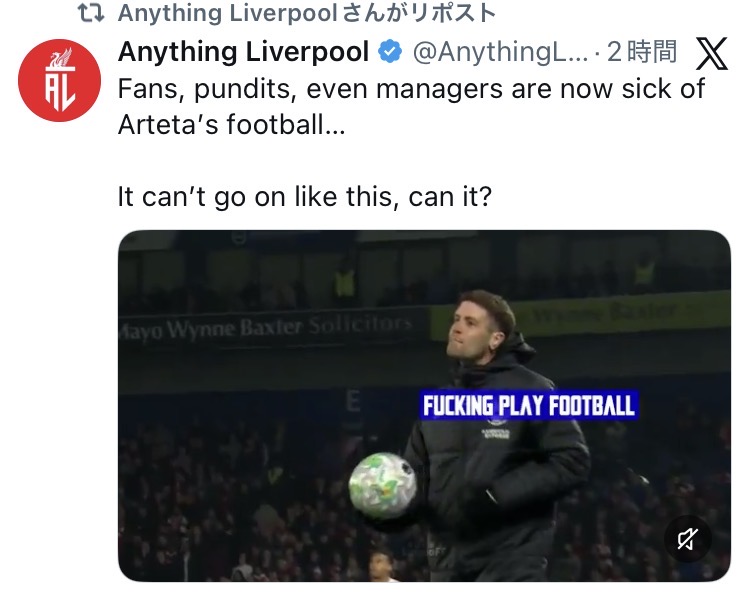This screenshot has width=750, height=596.
Task: Click the X logo icon
Action: tap(711, 52)
